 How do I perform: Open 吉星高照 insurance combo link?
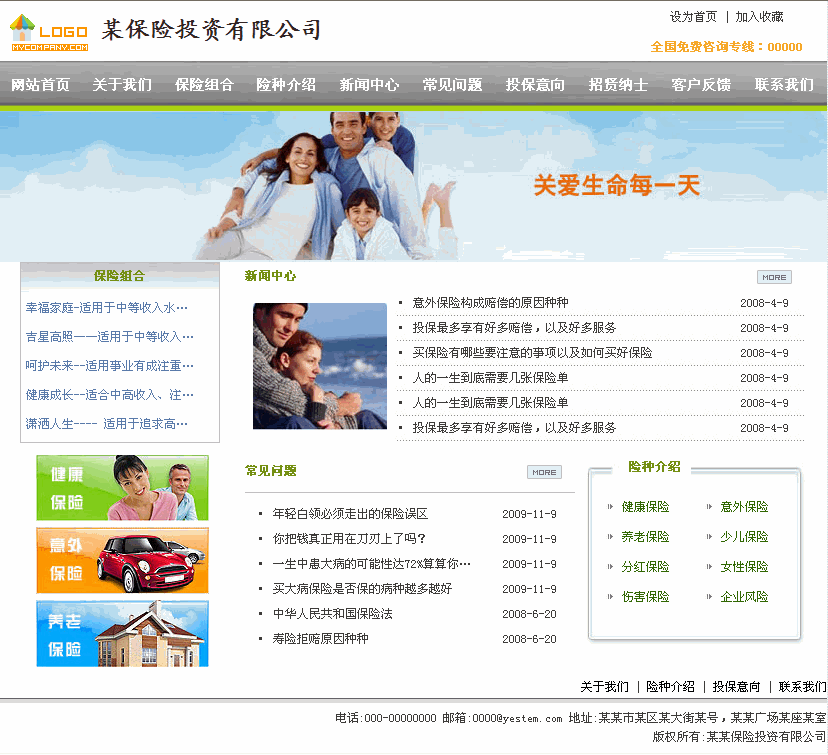tap(109, 337)
